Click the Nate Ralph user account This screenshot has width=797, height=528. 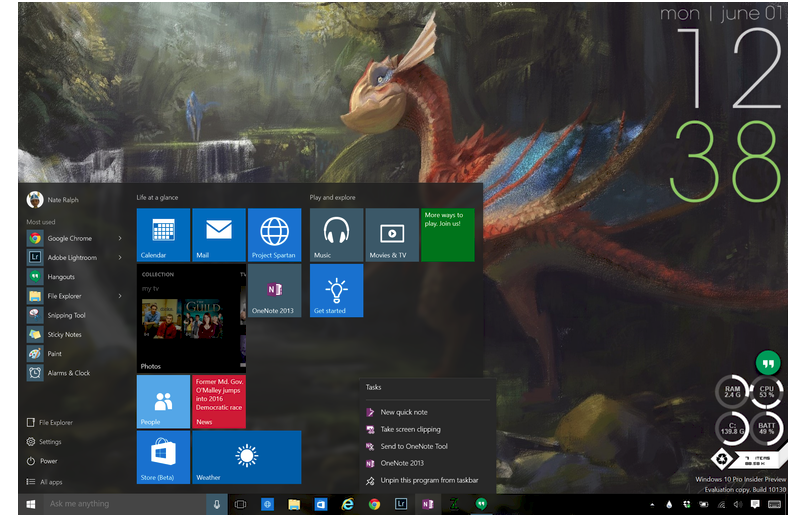[53, 200]
